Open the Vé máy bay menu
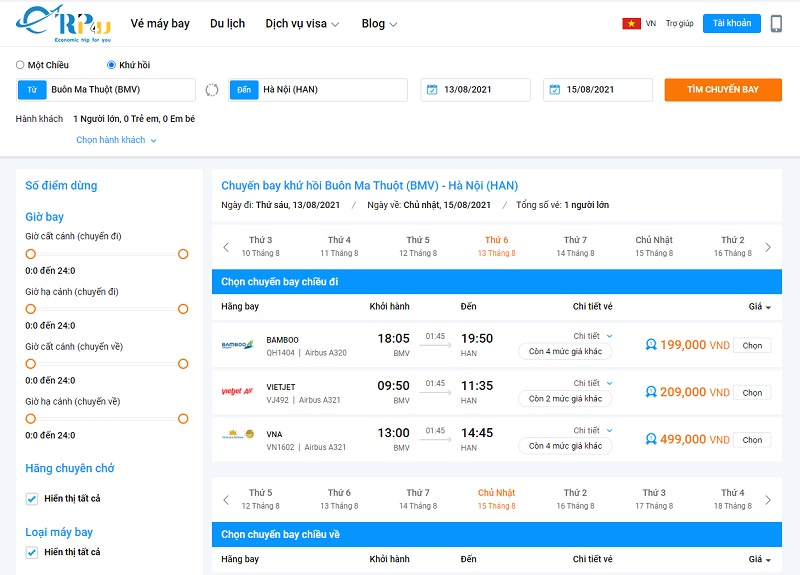Viewport: 800px width, 575px height. pyautogui.click(x=160, y=24)
